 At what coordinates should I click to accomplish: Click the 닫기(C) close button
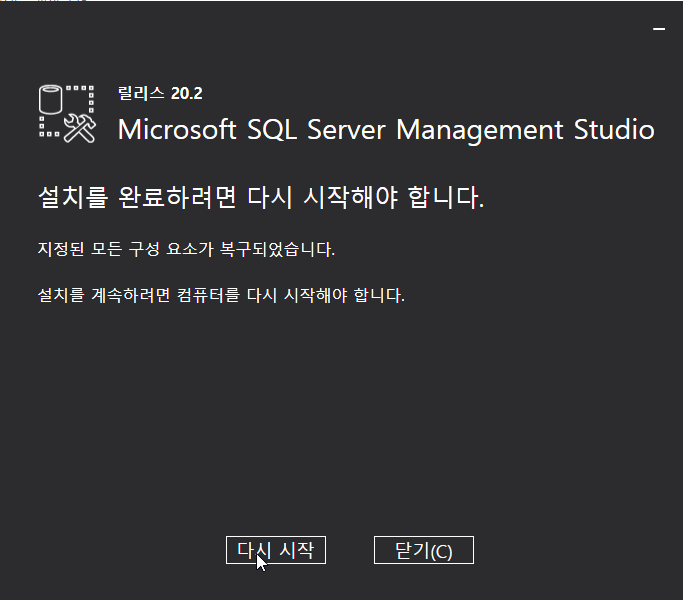pos(423,550)
